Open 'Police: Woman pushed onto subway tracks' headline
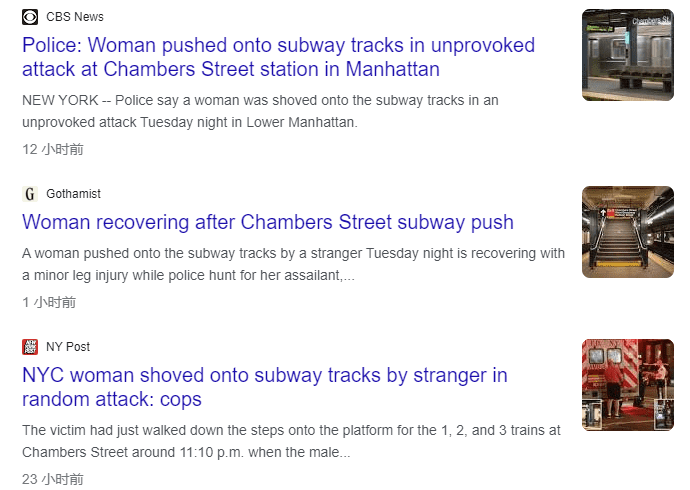The height and width of the screenshot is (490, 690). (278, 58)
